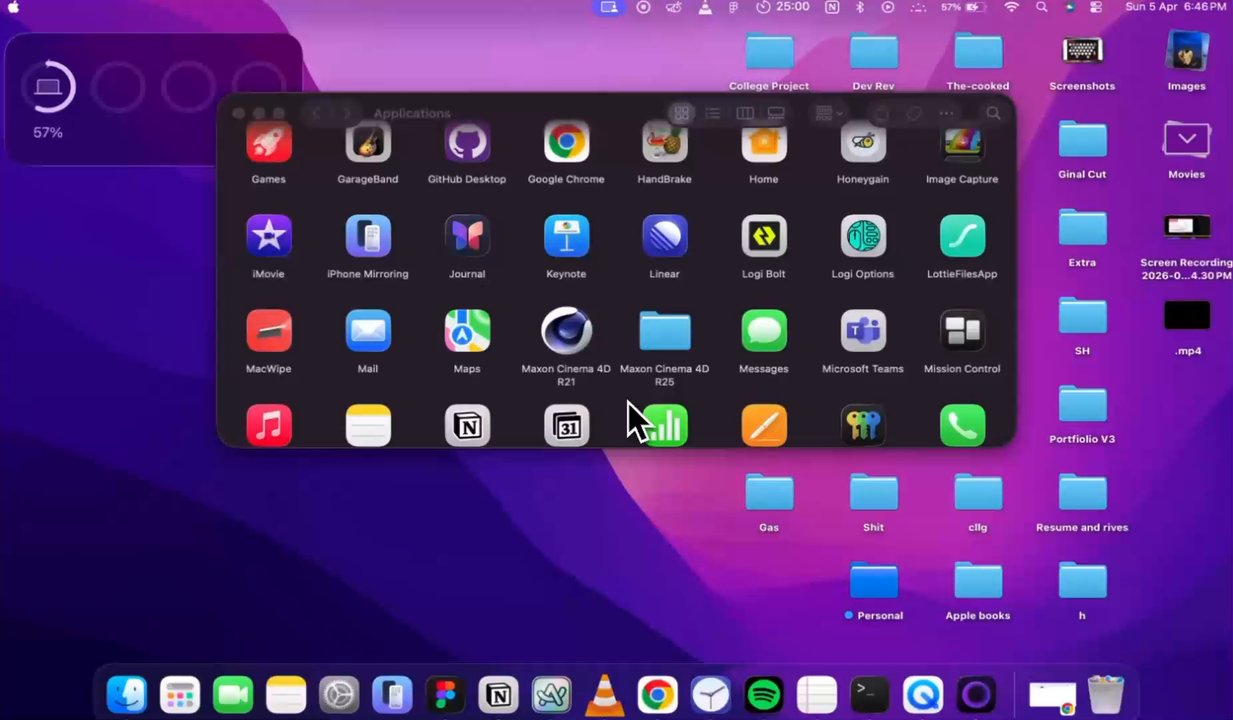Open Control Center in the menu bar

pyautogui.click(x=1096, y=7)
